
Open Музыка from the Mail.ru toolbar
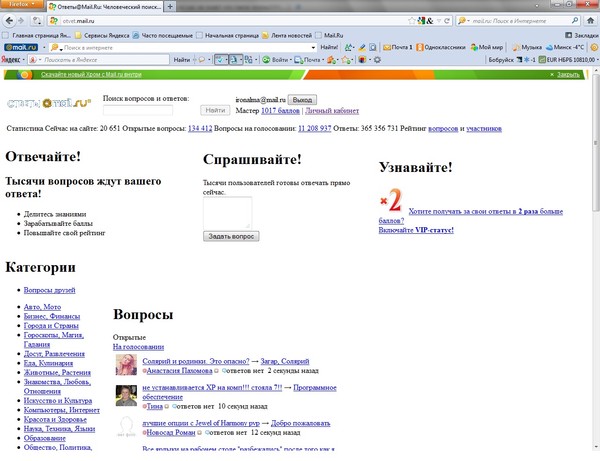527,47
